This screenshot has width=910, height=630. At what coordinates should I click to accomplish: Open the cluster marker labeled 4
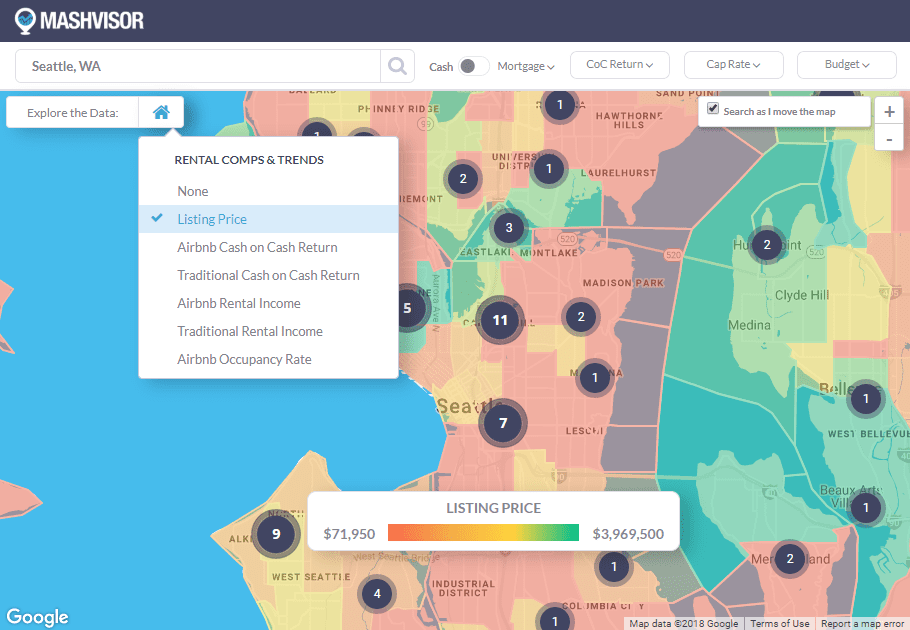(377, 594)
